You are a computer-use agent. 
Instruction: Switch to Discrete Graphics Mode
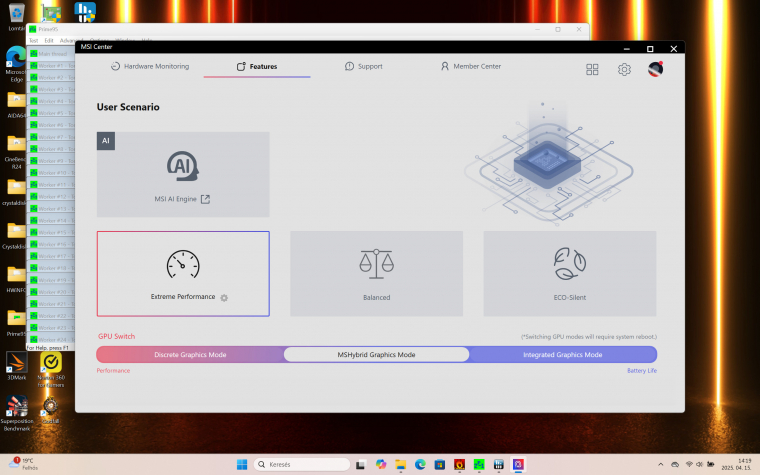click(x=190, y=355)
